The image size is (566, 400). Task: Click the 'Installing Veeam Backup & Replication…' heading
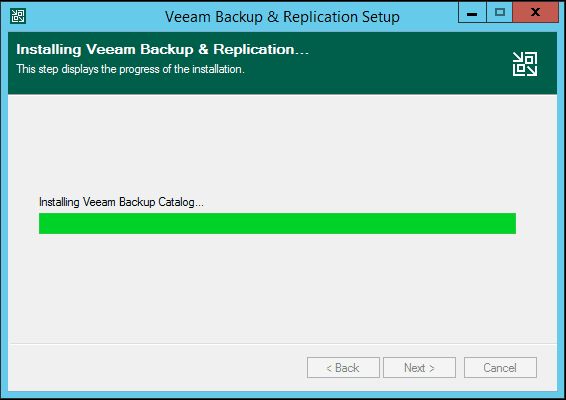click(x=162, y=49)
